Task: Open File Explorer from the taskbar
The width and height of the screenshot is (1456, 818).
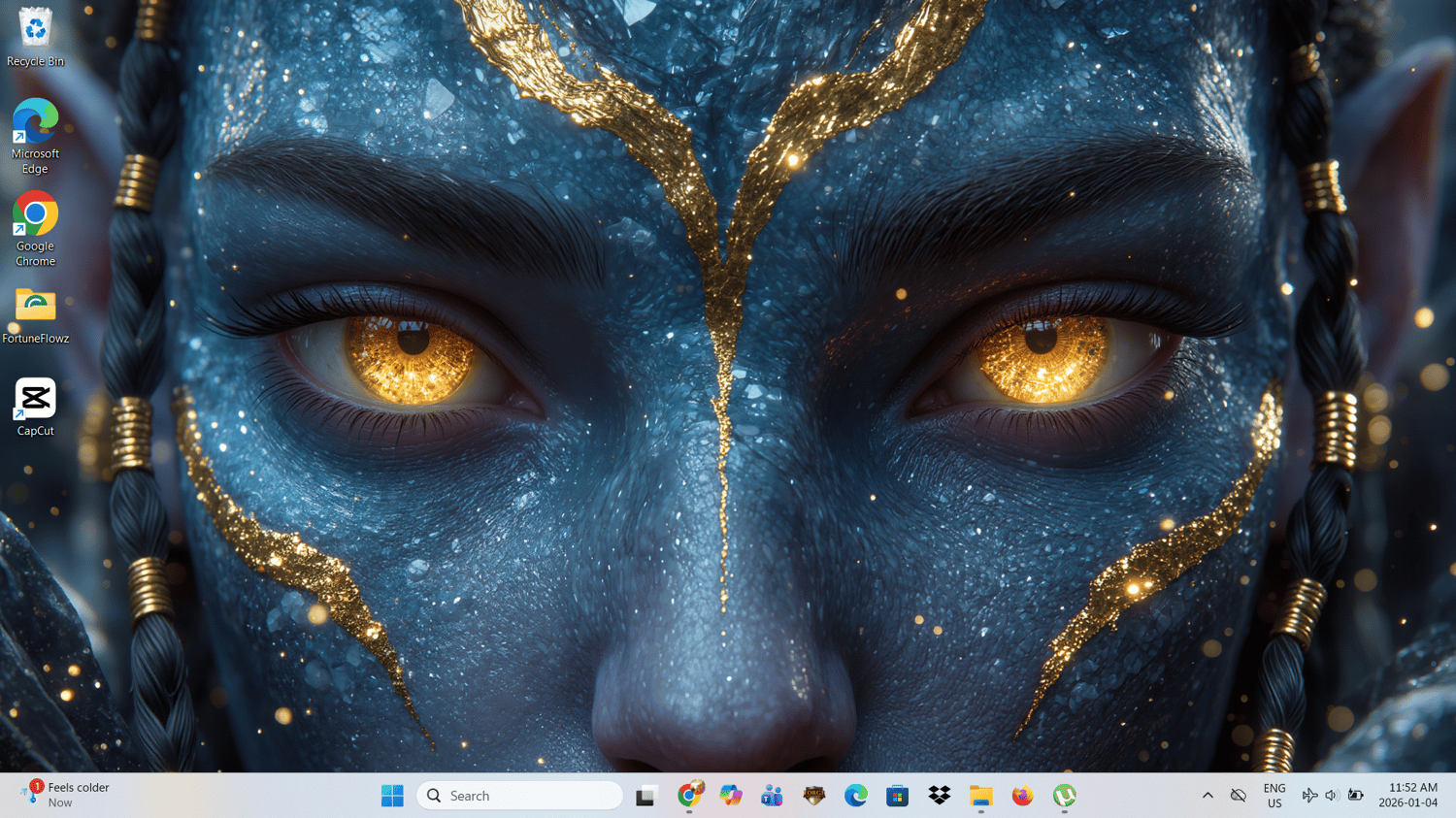Action: click(x=981, y=796)
